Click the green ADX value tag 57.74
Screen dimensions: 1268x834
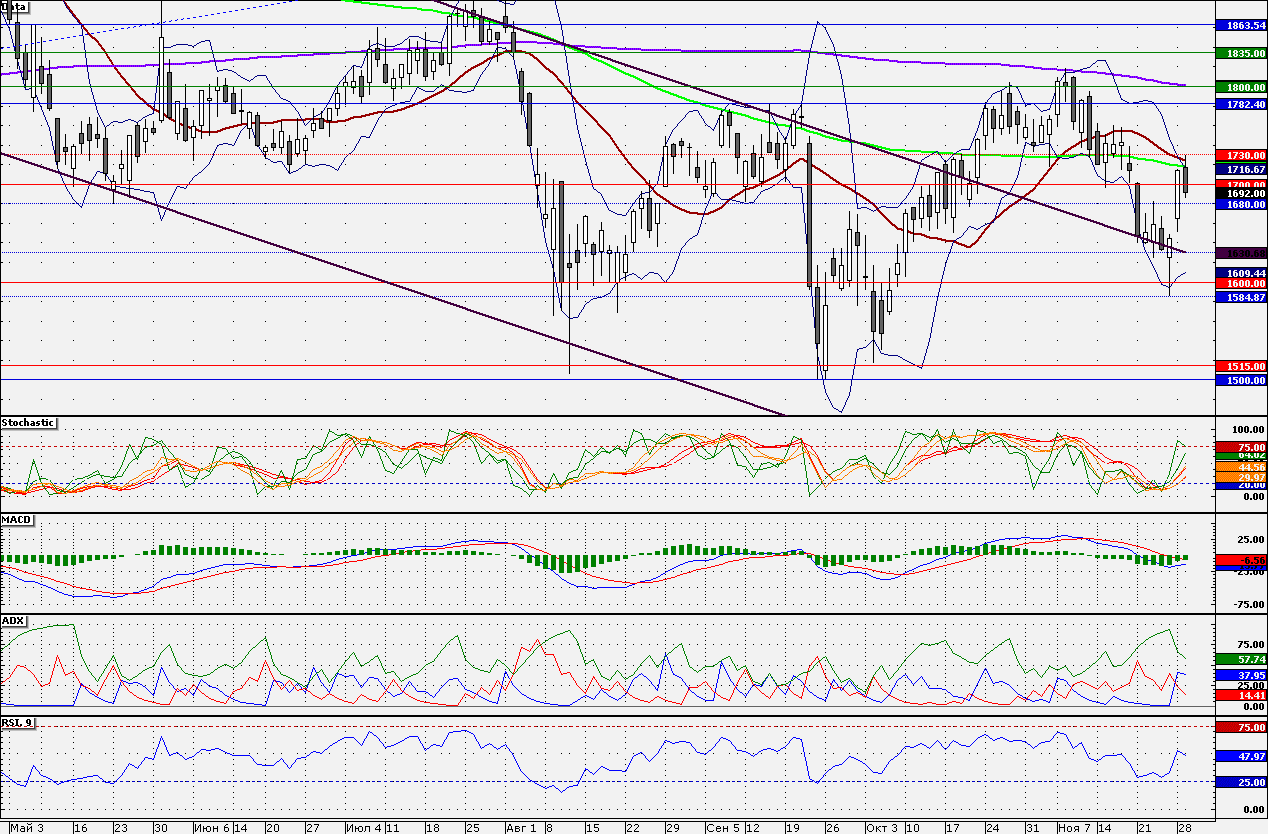point(1240,660)
